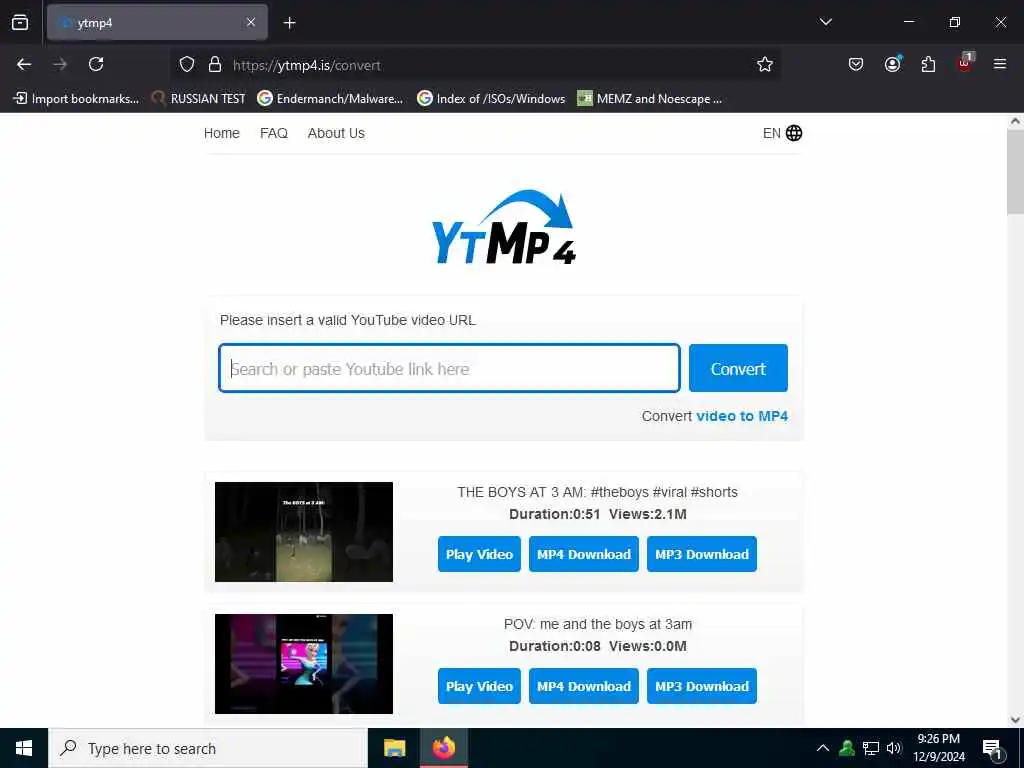Focus the YouTube link search field
The width and height of the screenshot is (1024, 768).
tap(449, 368)
